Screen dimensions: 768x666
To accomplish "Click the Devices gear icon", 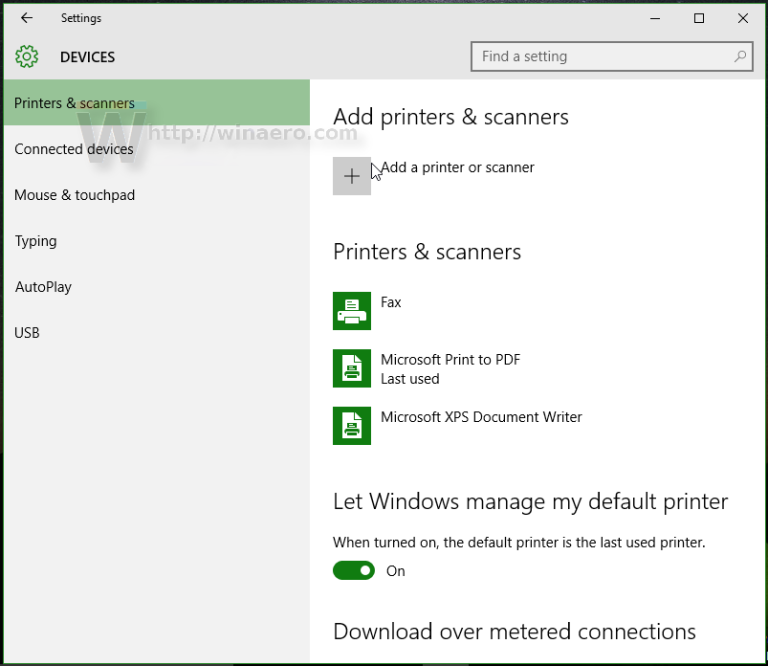I will coord(27,57).
